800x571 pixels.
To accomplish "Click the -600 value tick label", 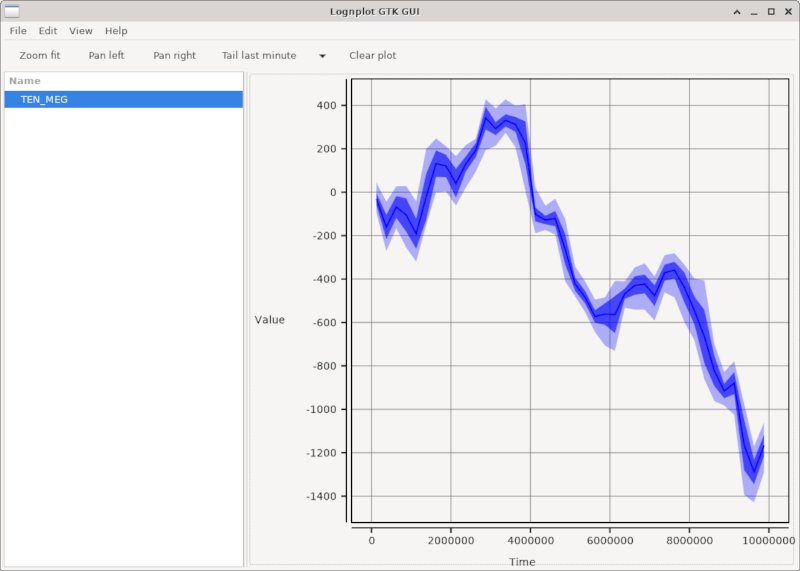I will (324, 322).
